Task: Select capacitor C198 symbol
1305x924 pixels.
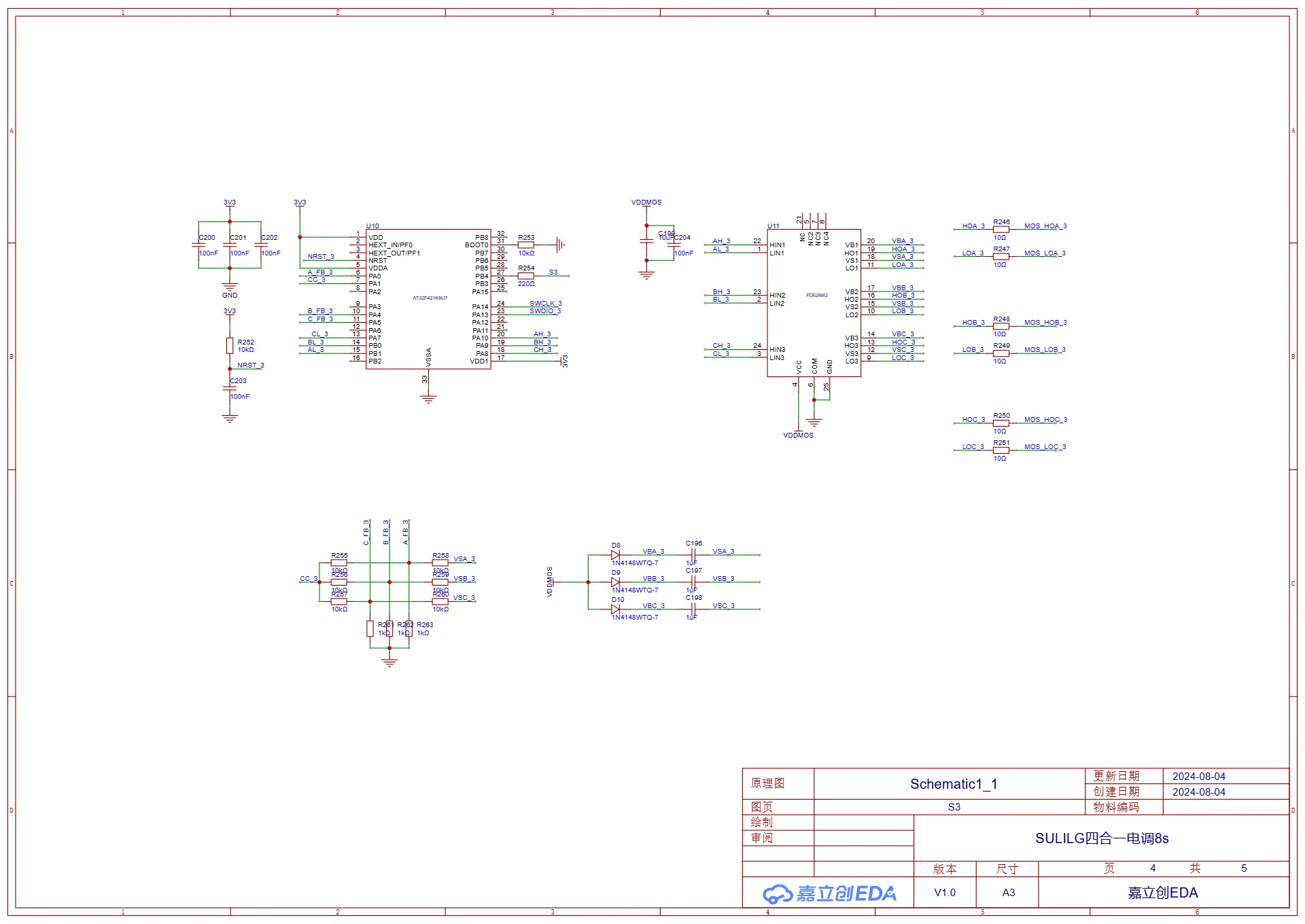Action: click(693, 609)
